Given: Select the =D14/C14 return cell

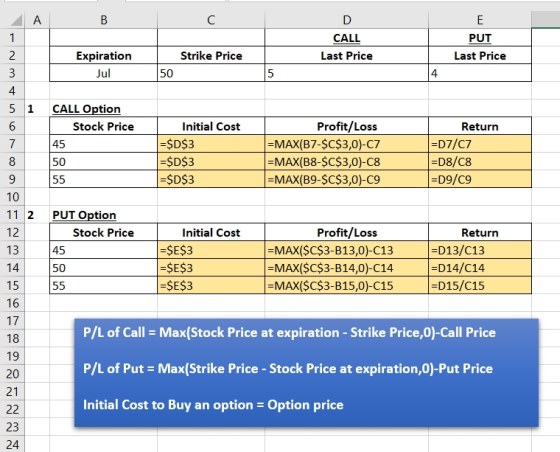Looking at the screenshot, I should 480,267.
